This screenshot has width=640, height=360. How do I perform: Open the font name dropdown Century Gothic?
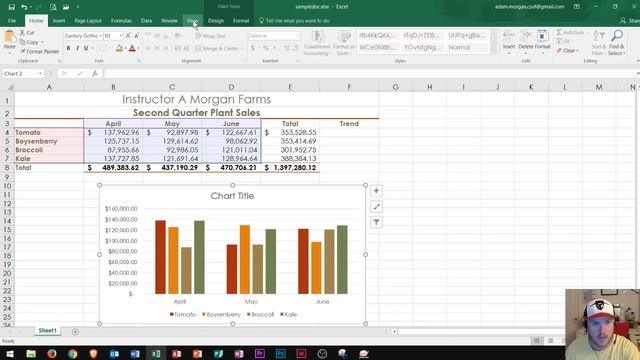pos(100,36)
